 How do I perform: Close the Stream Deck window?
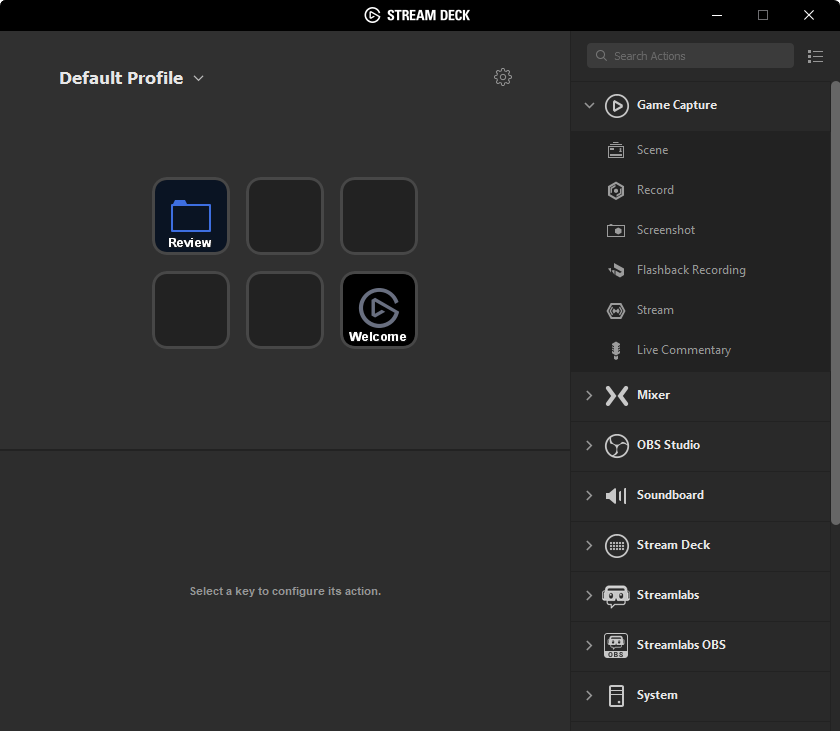click(809, 15)
